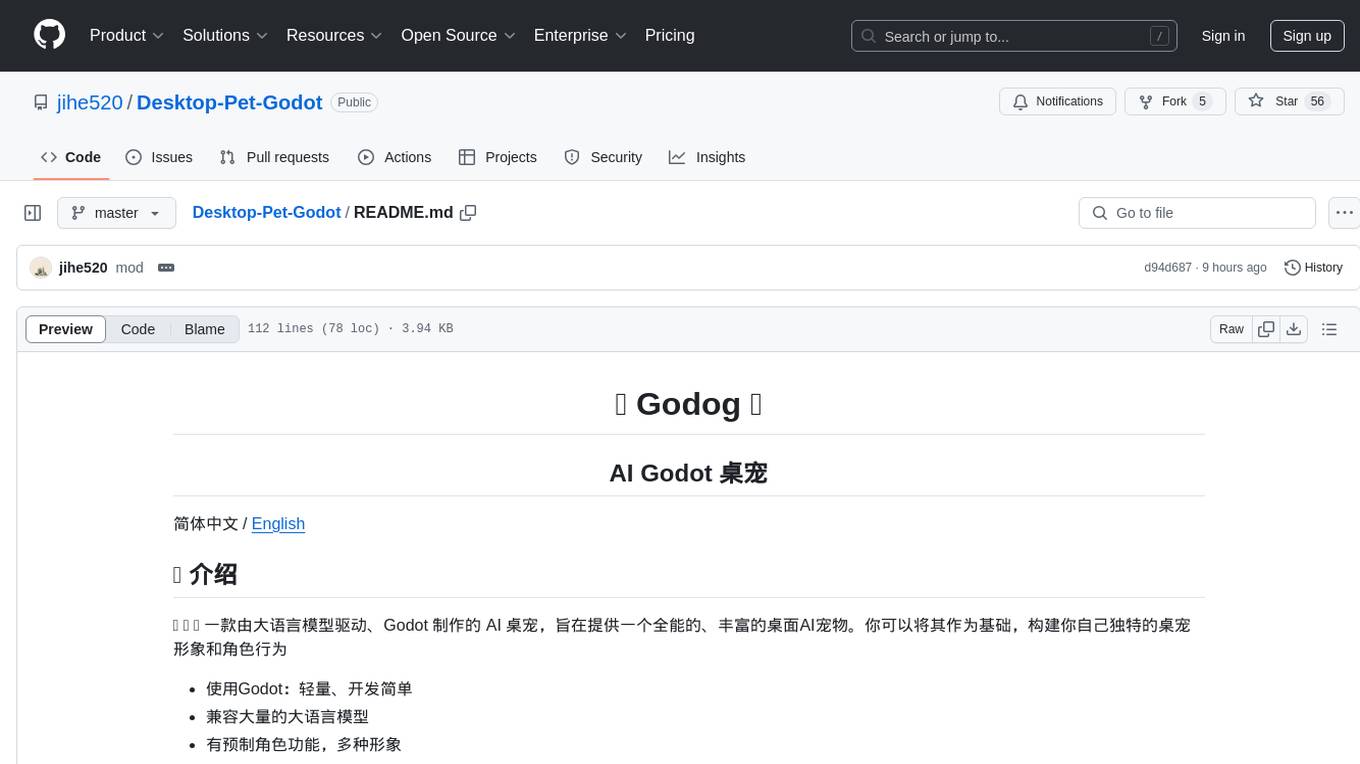The image size is (1360, 764).
Task: Switch to the Issues tab
Action: (159, 157)
